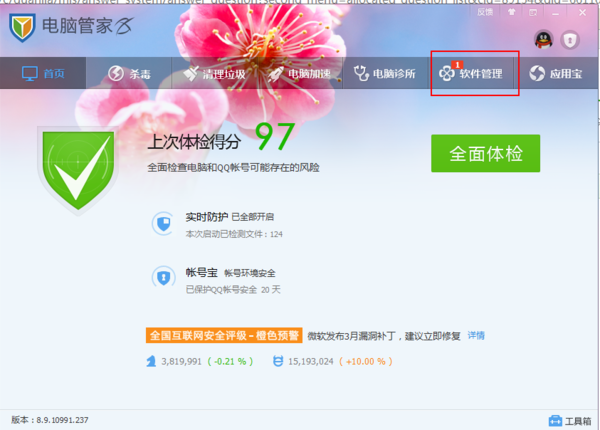Click the blue IE browser stats icon
The width and height of the screenshot is (600, 430).
278,361
